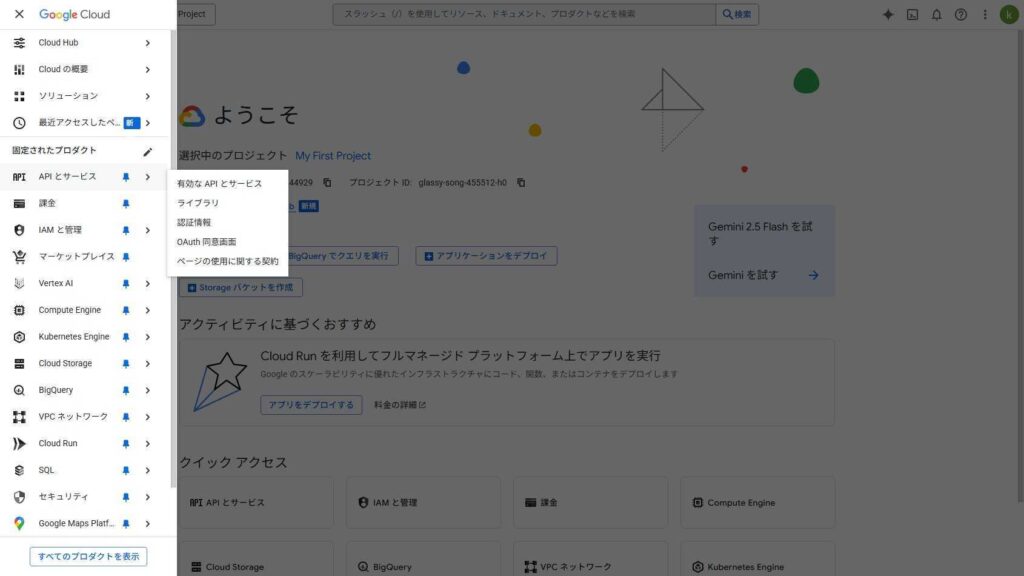
Task: Unpin API とサービス from pinned products
Action: pos(125,177)
